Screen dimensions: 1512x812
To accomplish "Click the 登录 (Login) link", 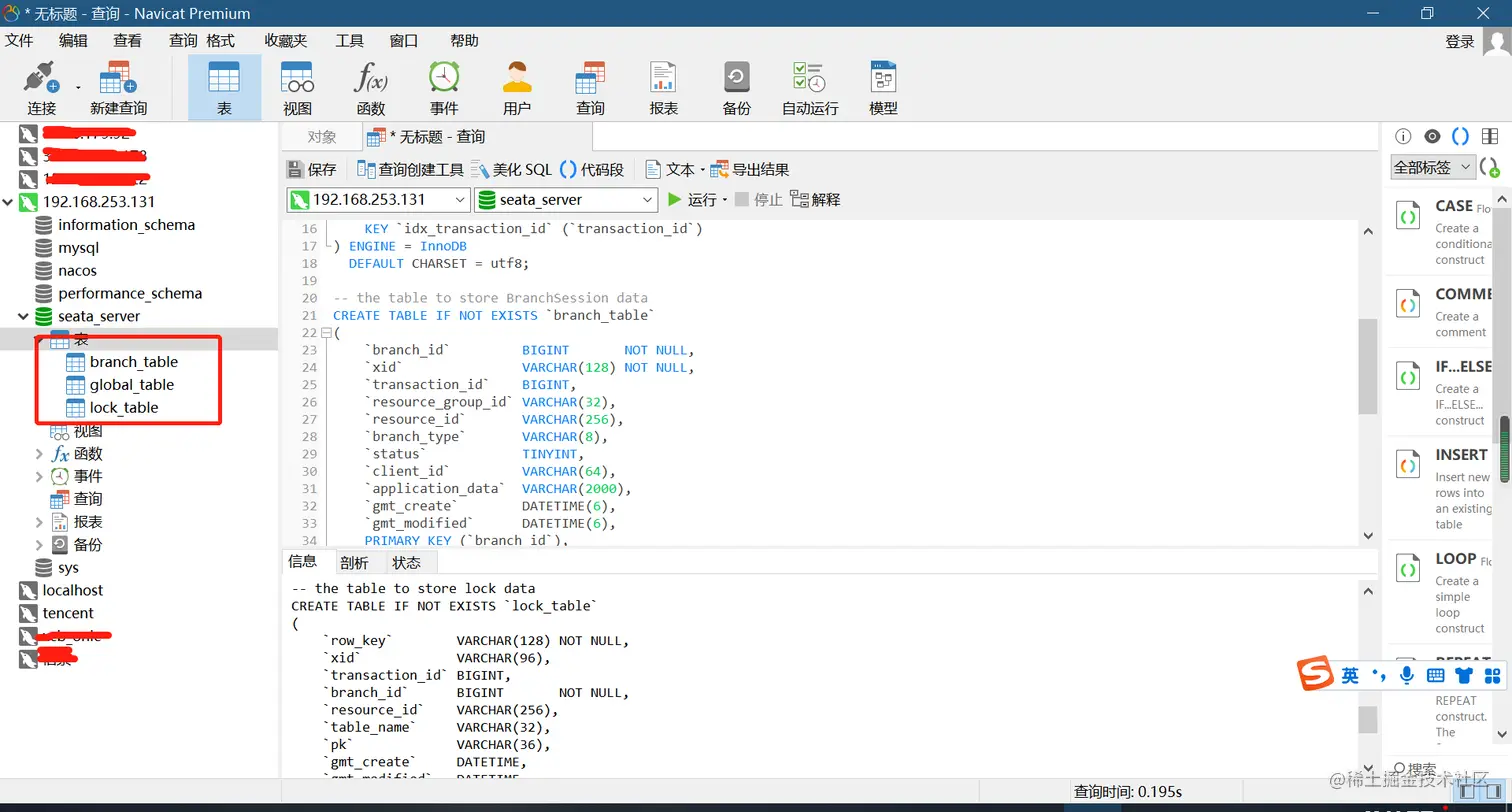I will click(1460, 41).
